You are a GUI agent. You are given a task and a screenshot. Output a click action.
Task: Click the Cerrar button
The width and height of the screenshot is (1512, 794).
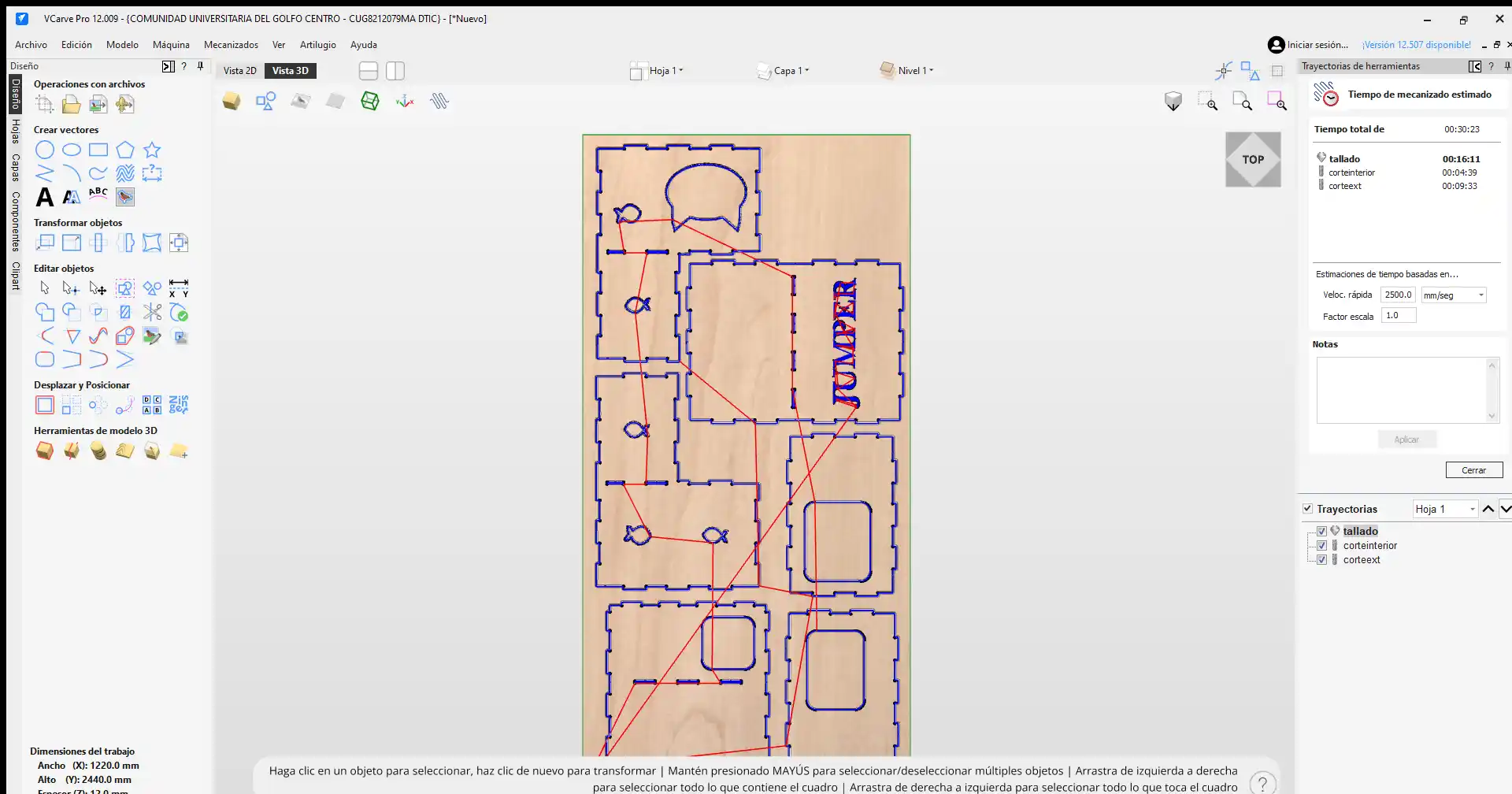click(x=1473, y=469)
